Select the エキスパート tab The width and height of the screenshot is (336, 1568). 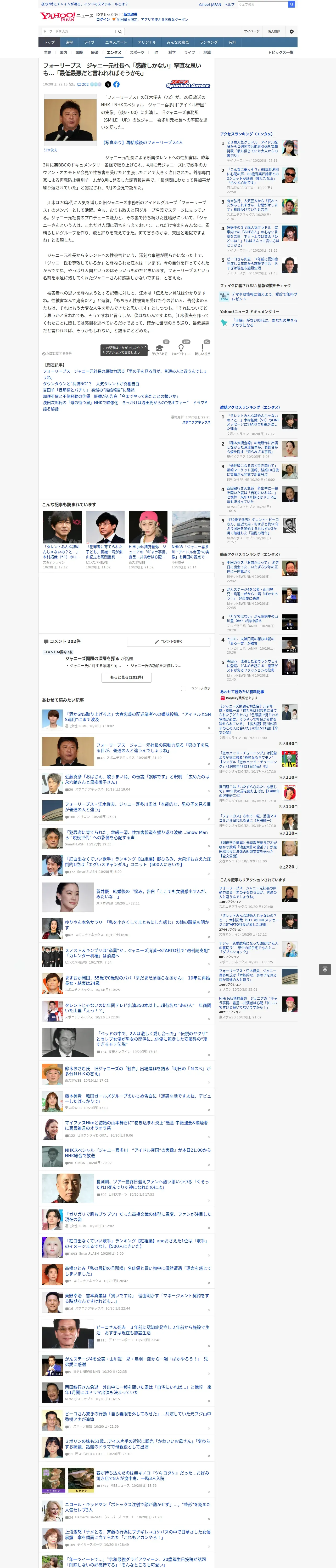click(116, 43)
